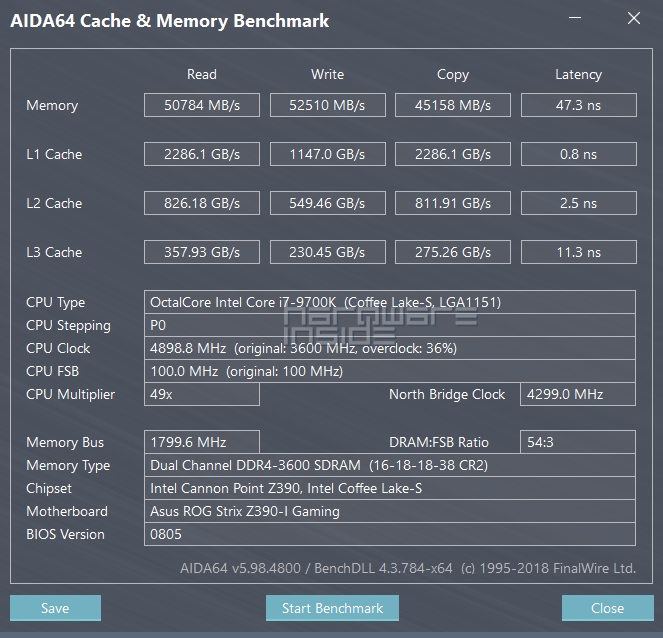Click the CPU Type information field
Screen dimensions: 663x638
[x=390, y=302]
